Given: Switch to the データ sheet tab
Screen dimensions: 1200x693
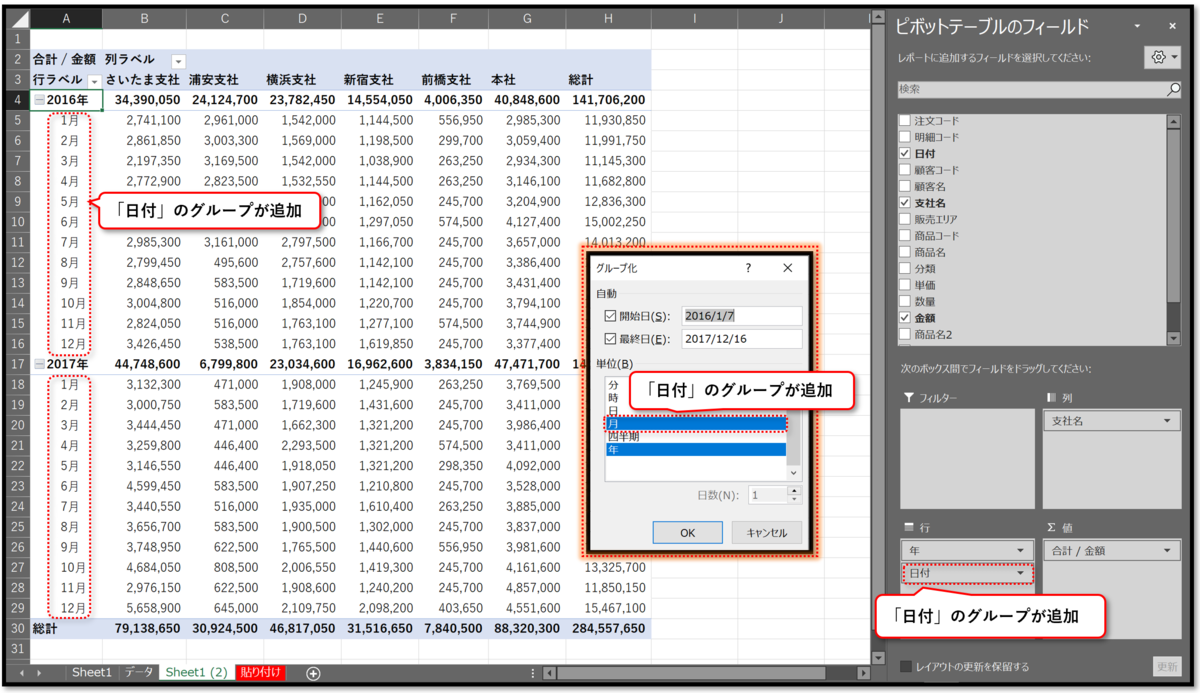Looking at the screenshot, I should click(138, 673).
